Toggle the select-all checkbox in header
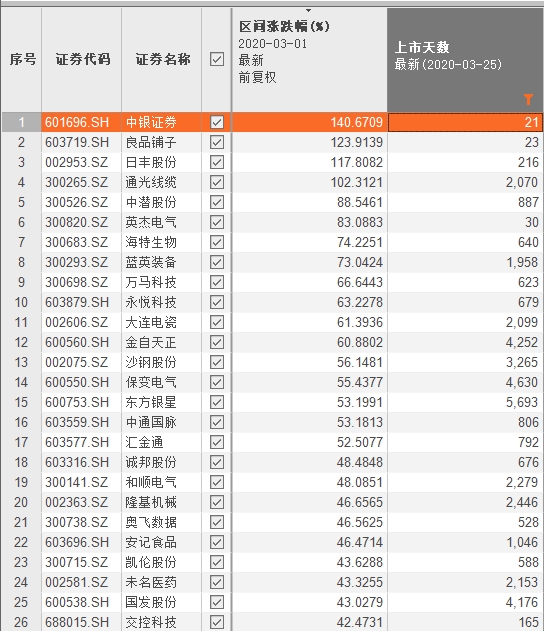The image size is (544, 631). (217, 60)
